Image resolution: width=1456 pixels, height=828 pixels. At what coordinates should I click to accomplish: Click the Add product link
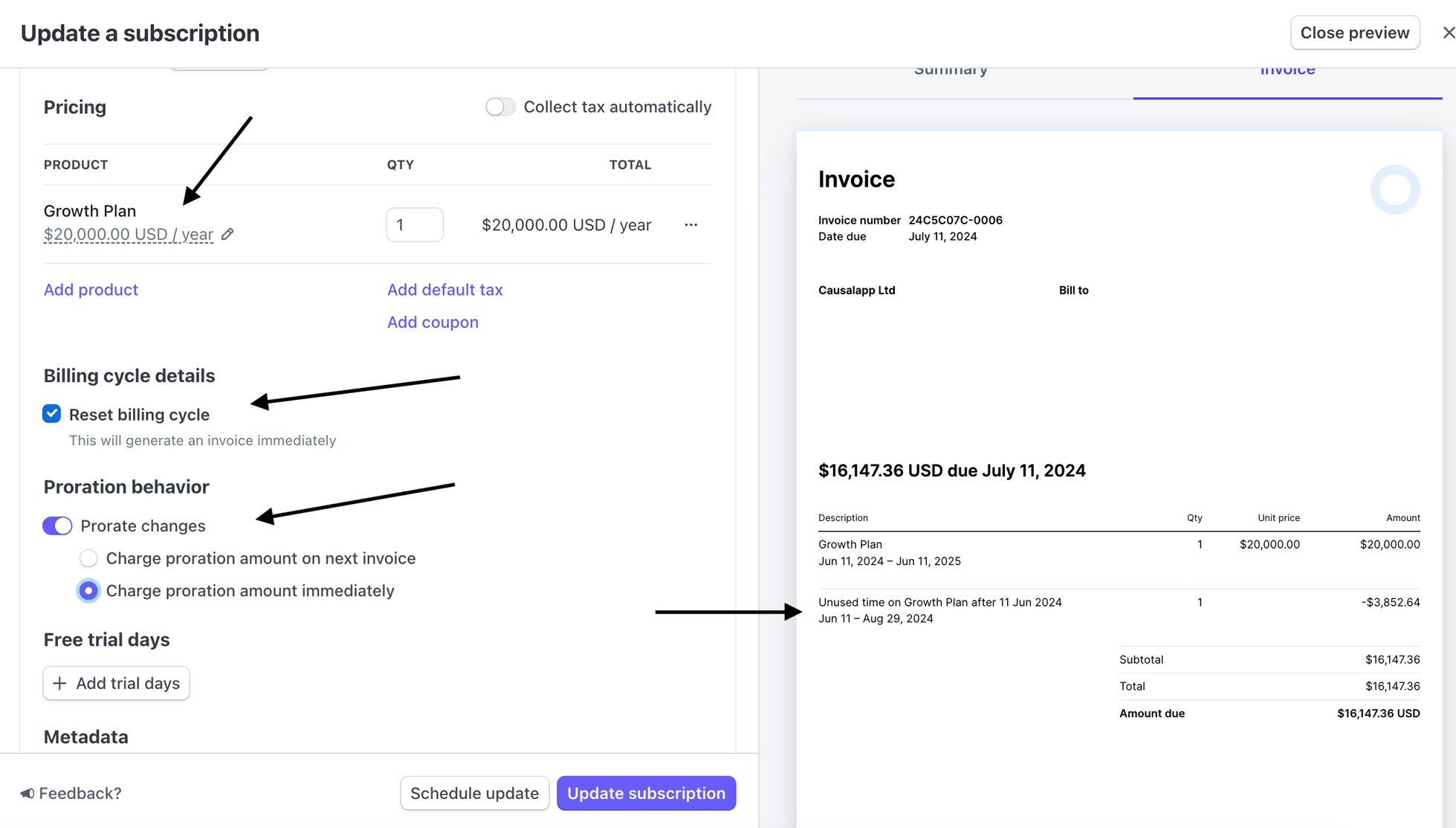point(91,290)
